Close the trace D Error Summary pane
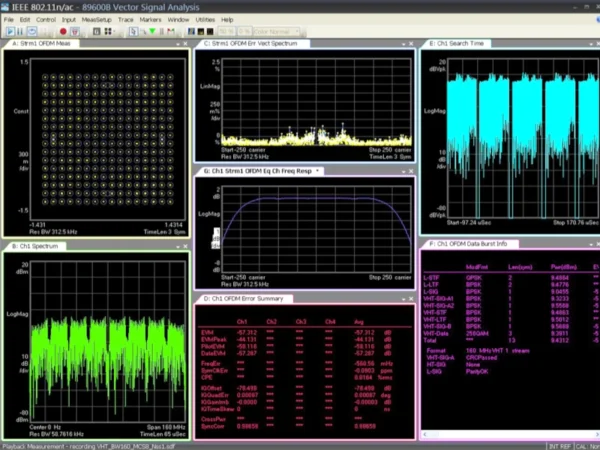Screen dimensions: 600x450 pyautogui.click(x=411, y=299)
